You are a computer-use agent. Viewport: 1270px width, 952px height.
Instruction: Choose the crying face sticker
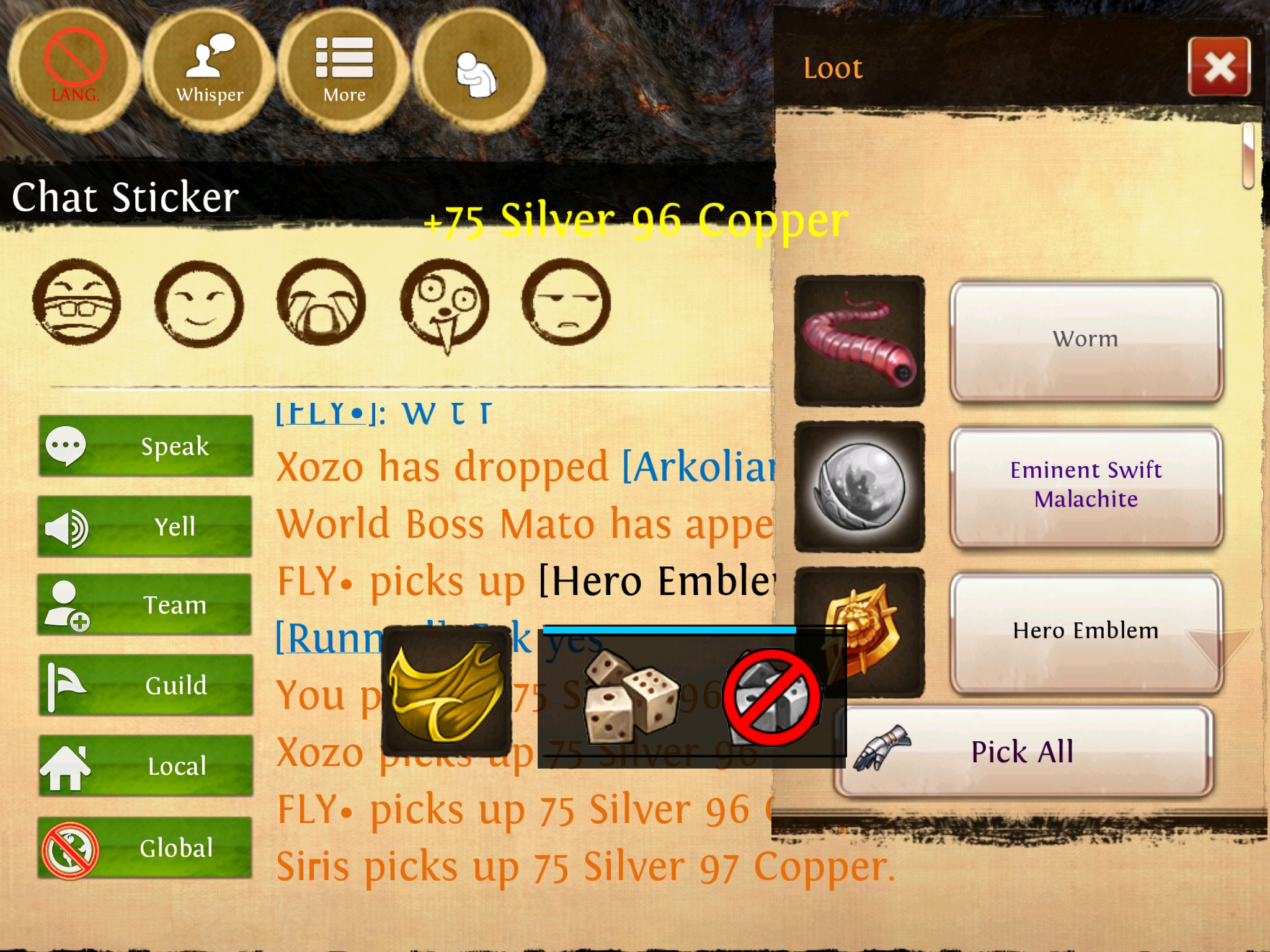[x=321, y=302]
